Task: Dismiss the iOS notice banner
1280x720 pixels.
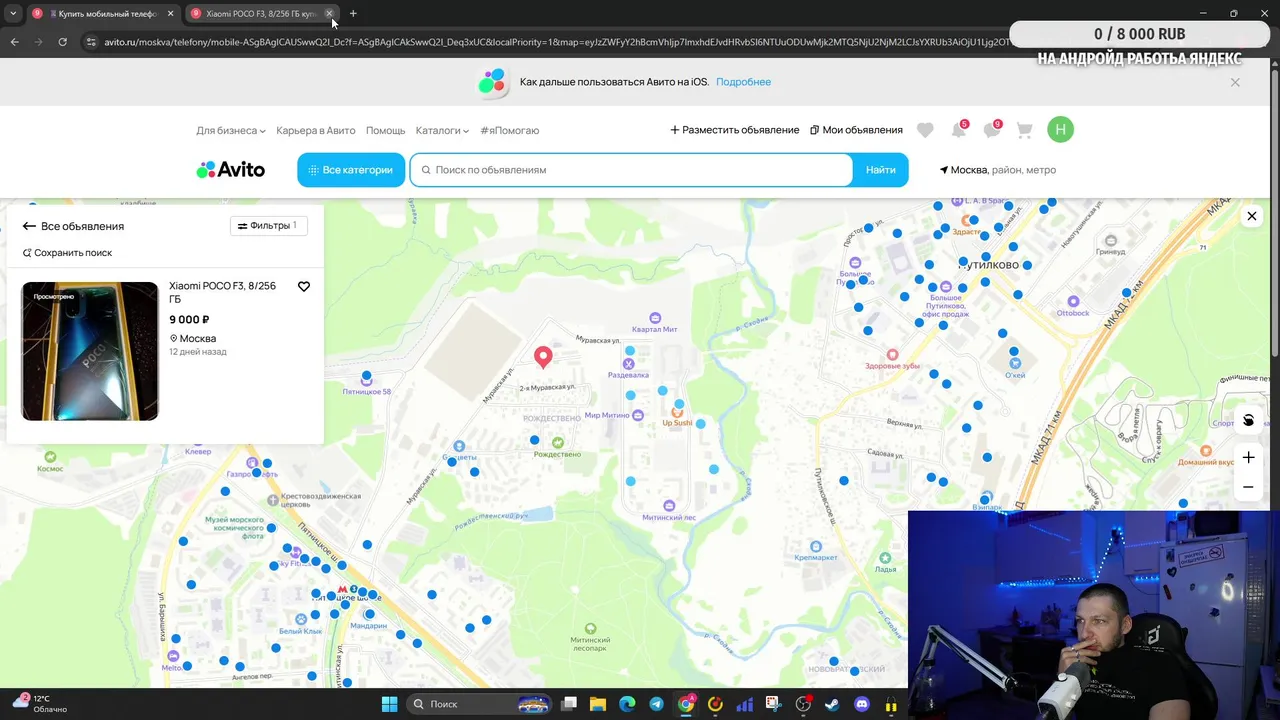Action: click(1235, 82)
